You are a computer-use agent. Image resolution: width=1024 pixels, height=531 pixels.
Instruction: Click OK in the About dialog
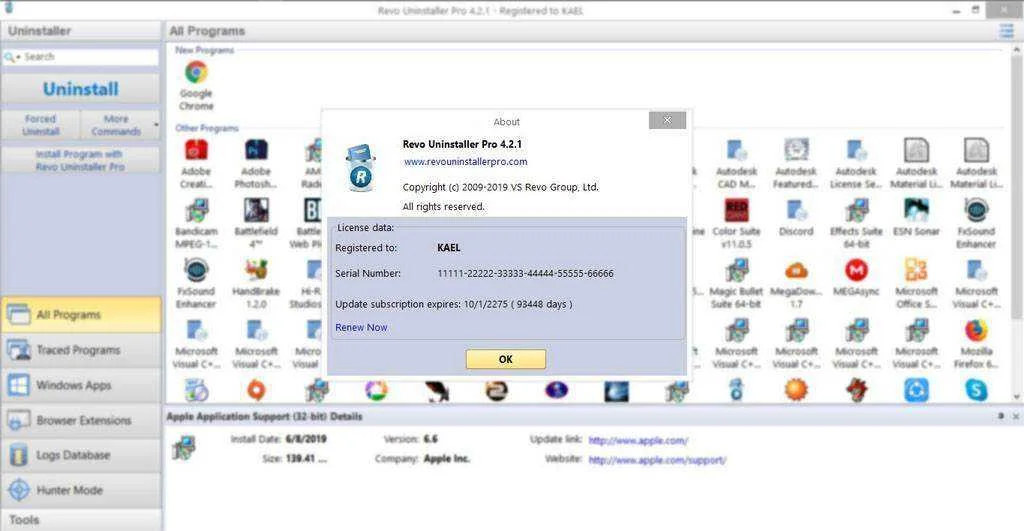[505, 359]
